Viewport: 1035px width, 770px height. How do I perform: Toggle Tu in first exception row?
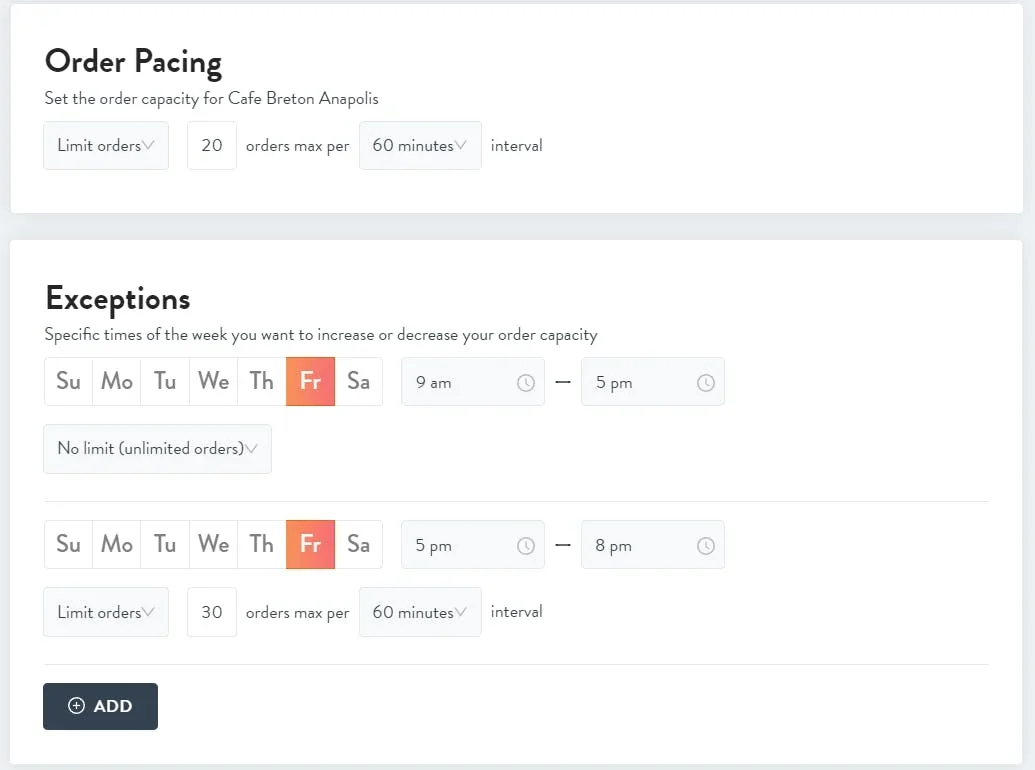(x=165, y=381)
